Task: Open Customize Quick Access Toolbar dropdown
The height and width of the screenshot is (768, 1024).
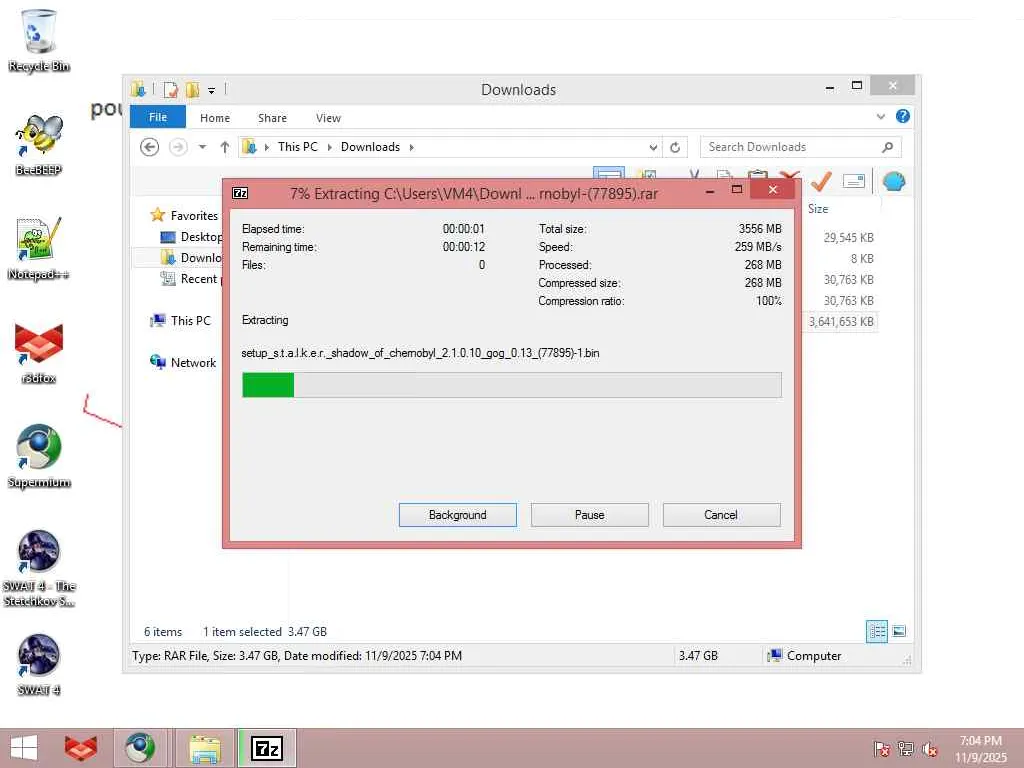Action: pyautogui.click(x=212, y=91)
